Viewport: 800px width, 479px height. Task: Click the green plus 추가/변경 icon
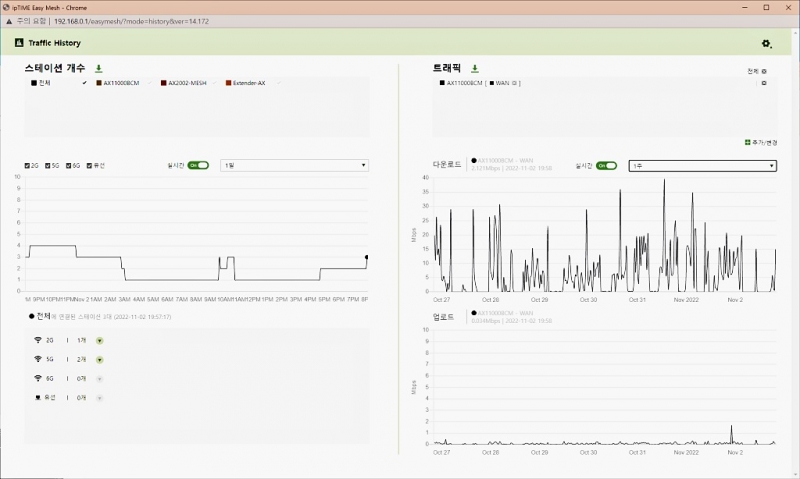[747, 142]
